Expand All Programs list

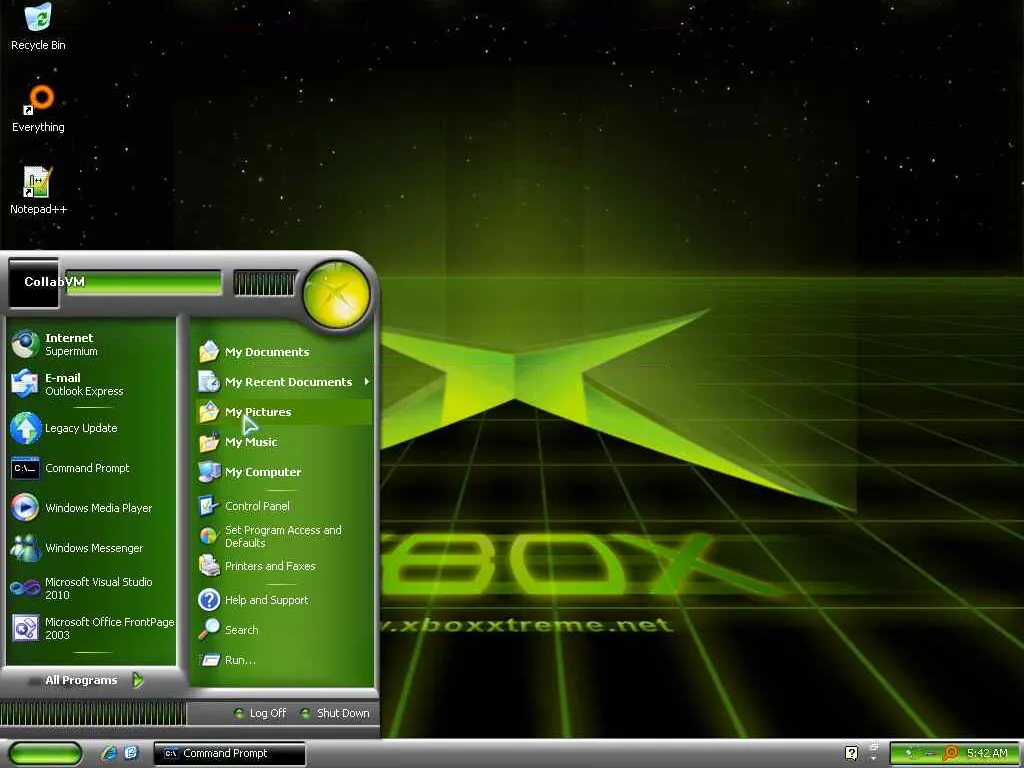(x=93, y=680)
